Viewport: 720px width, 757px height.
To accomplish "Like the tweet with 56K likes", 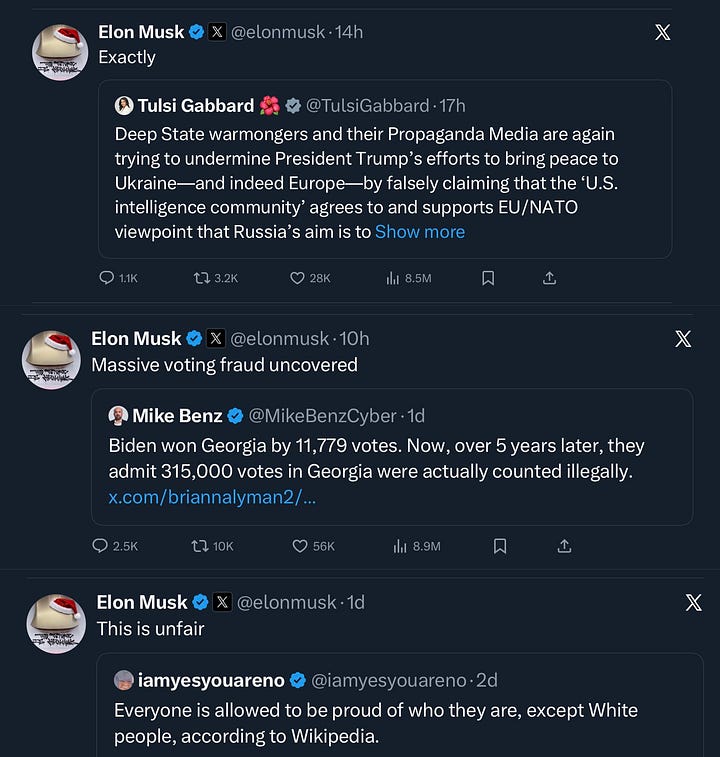I will click(300, 546).
